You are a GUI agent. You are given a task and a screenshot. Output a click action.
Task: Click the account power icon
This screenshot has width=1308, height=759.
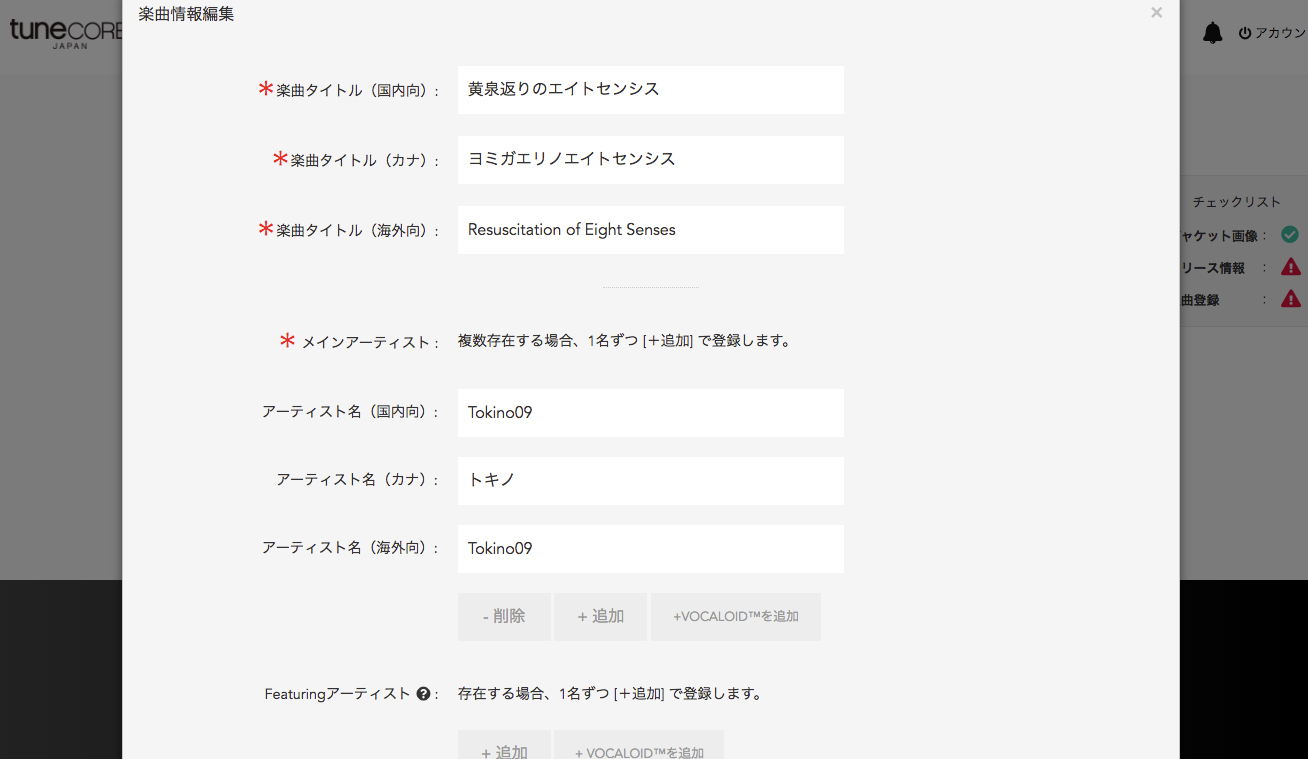(1245, 33)
